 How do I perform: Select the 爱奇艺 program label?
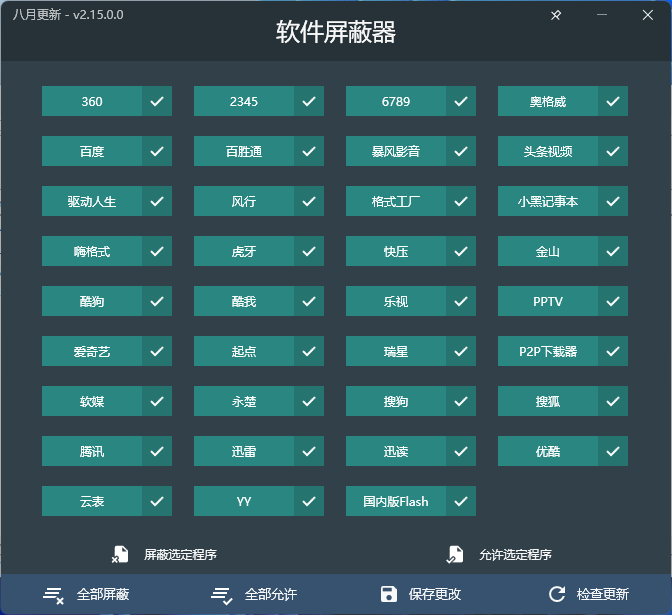92,351
